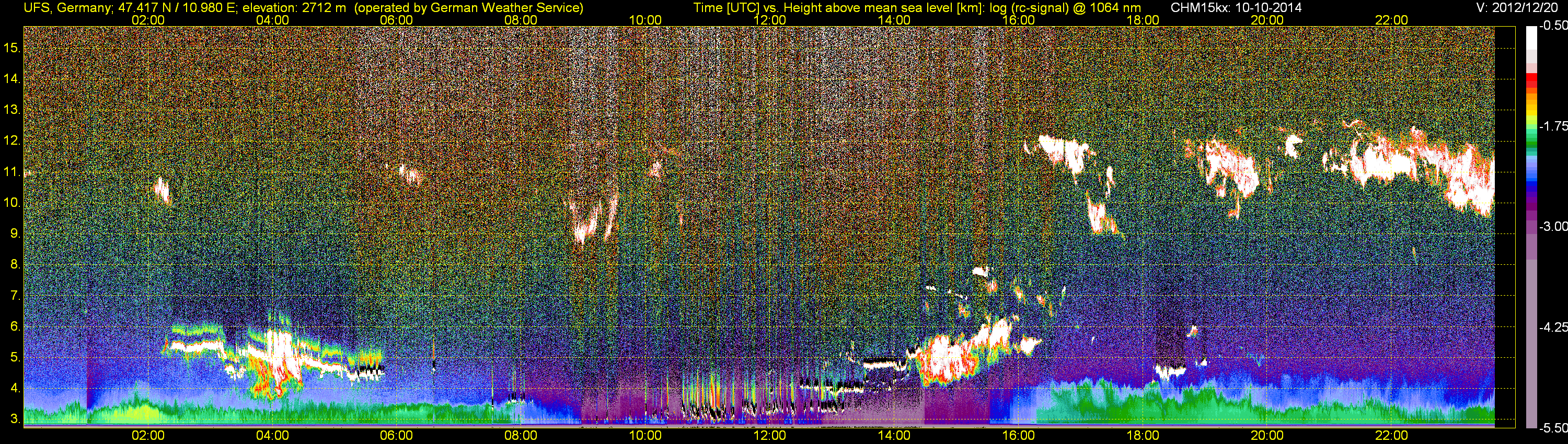Click the "-1.75" color scale value
This screenshot has width=1568, height=444.
[x=1553, y=126]
